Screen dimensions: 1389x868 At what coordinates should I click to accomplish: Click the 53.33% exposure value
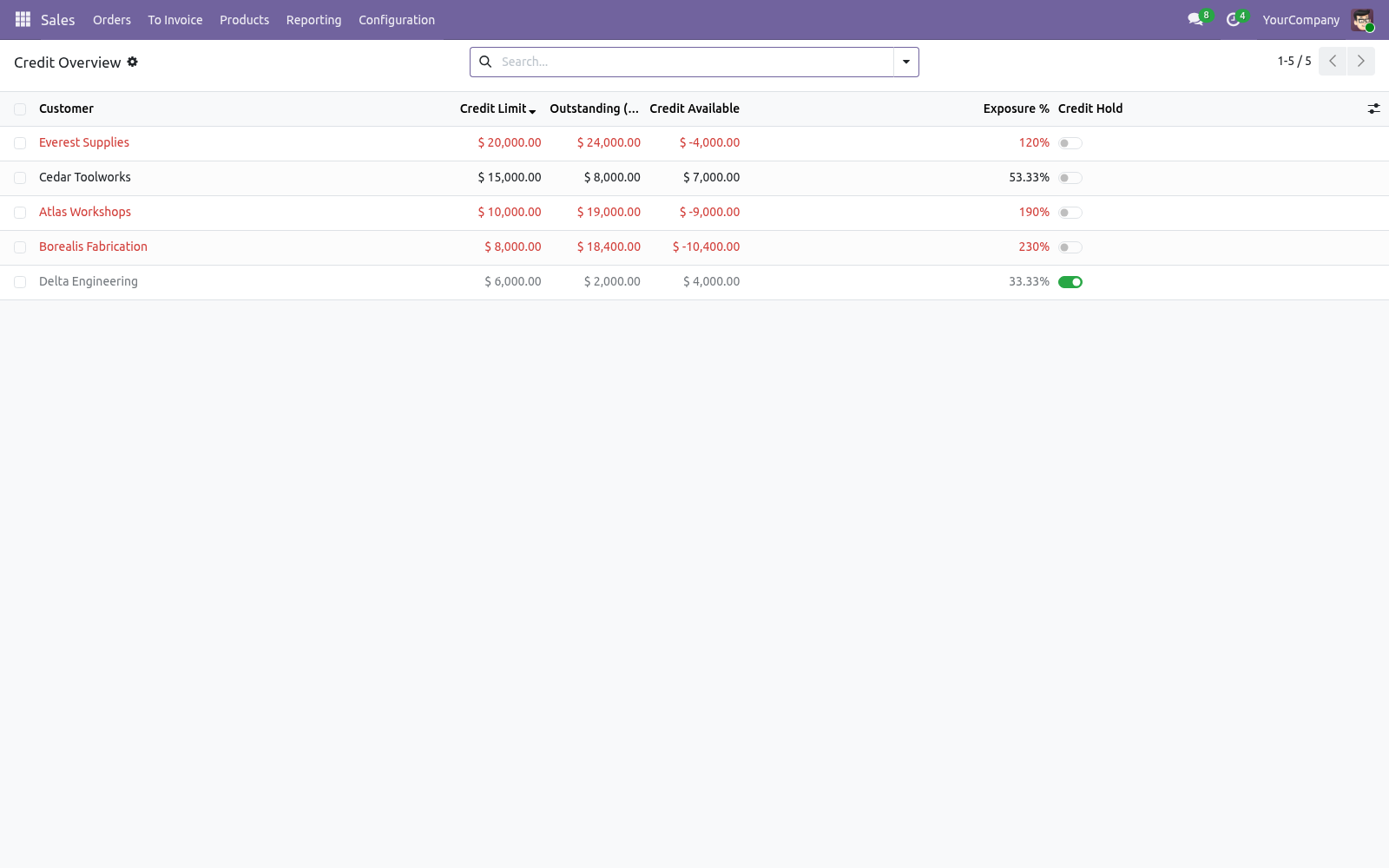[x=1029, y=177]
